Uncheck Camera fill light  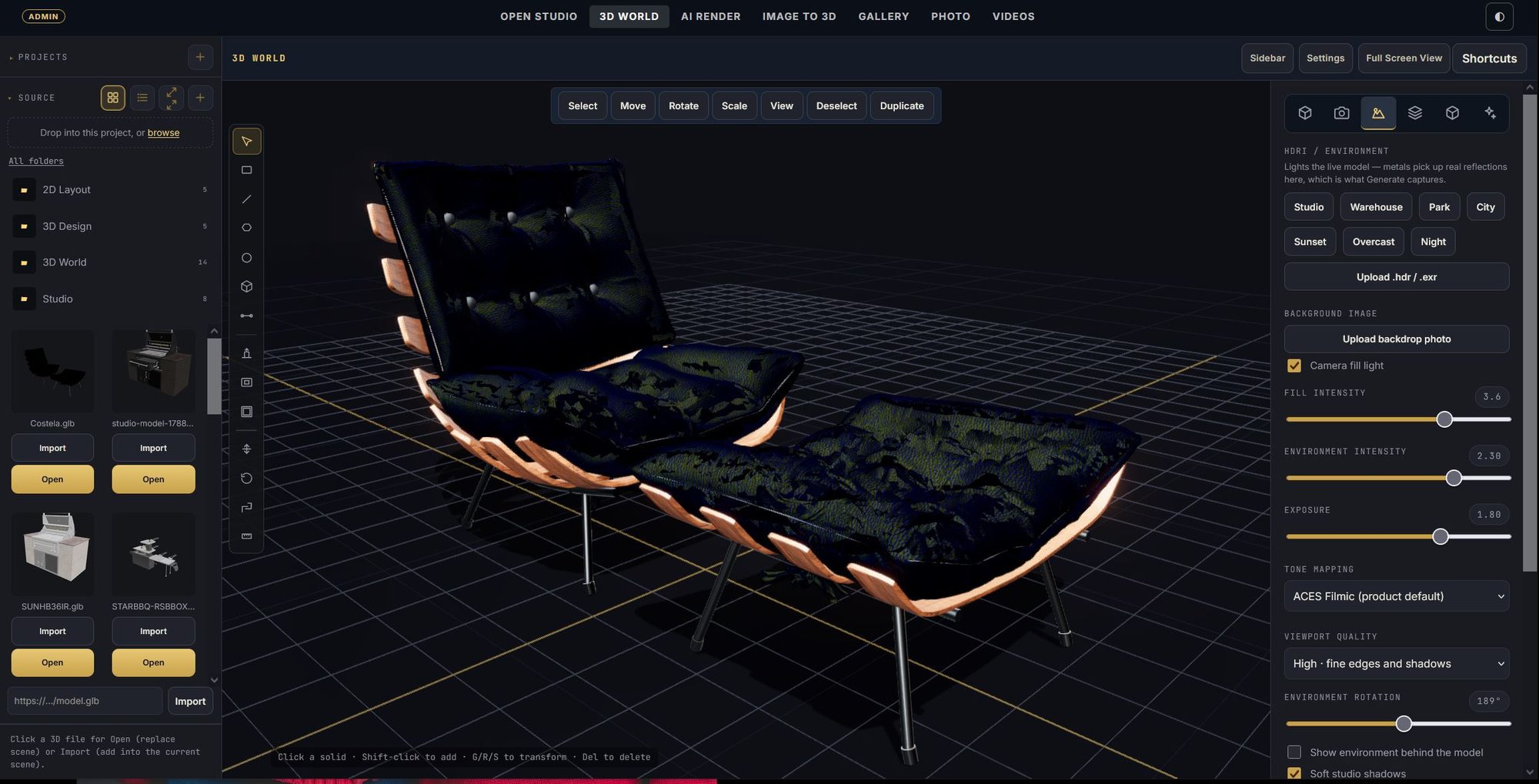point(1294,365)
